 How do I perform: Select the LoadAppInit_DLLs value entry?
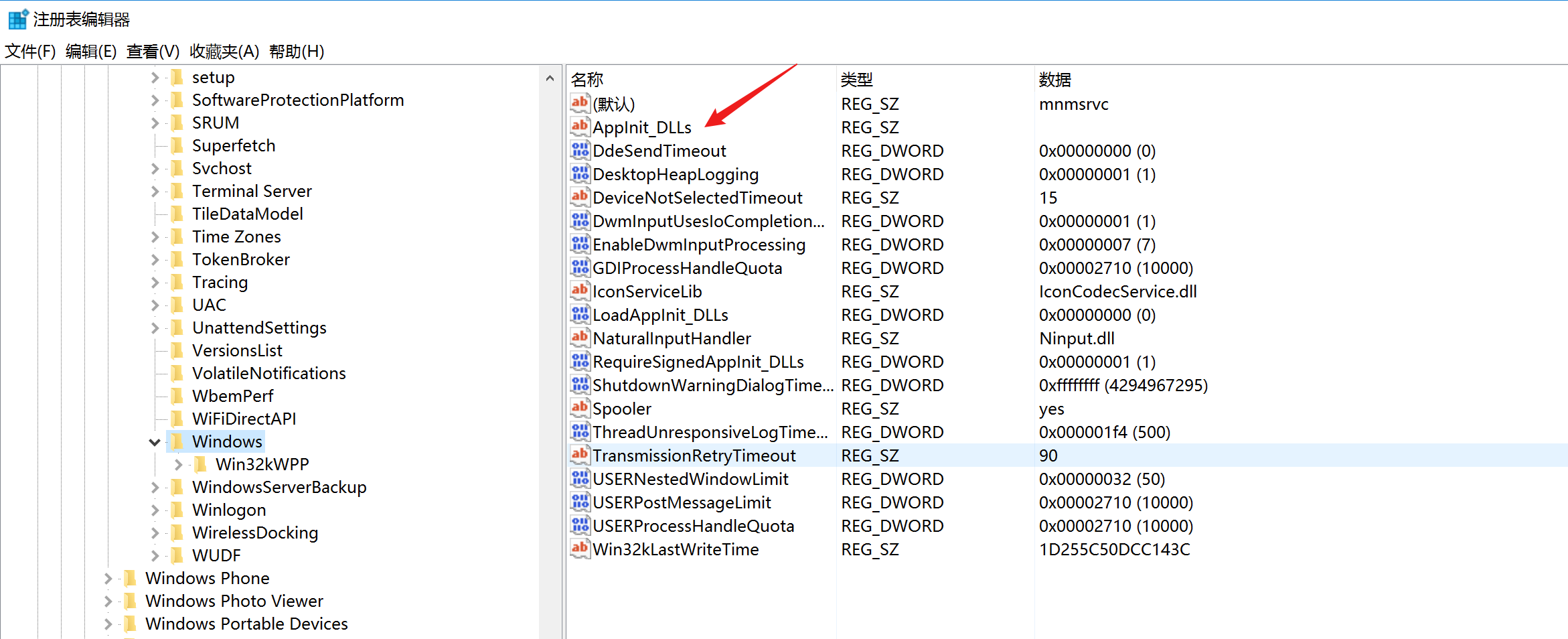[x=660, y=315]
